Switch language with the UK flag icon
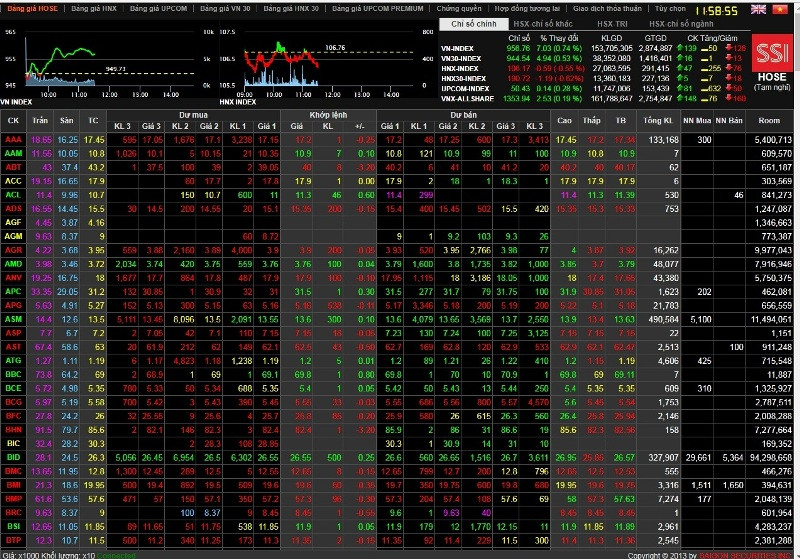 (757, 8)
